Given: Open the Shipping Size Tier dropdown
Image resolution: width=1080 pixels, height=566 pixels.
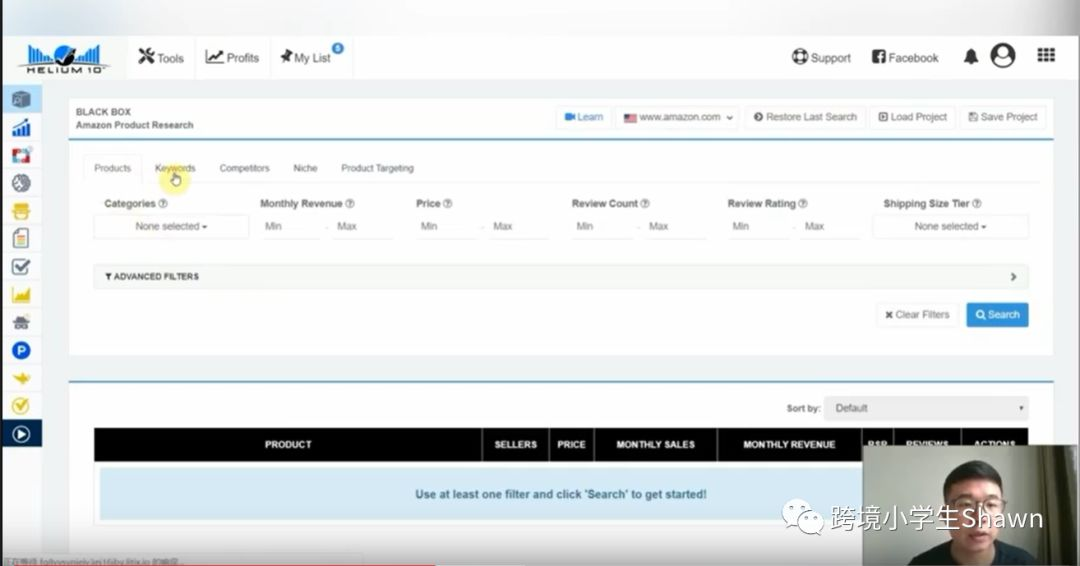Looking at the screenshot, I should 951,227.
